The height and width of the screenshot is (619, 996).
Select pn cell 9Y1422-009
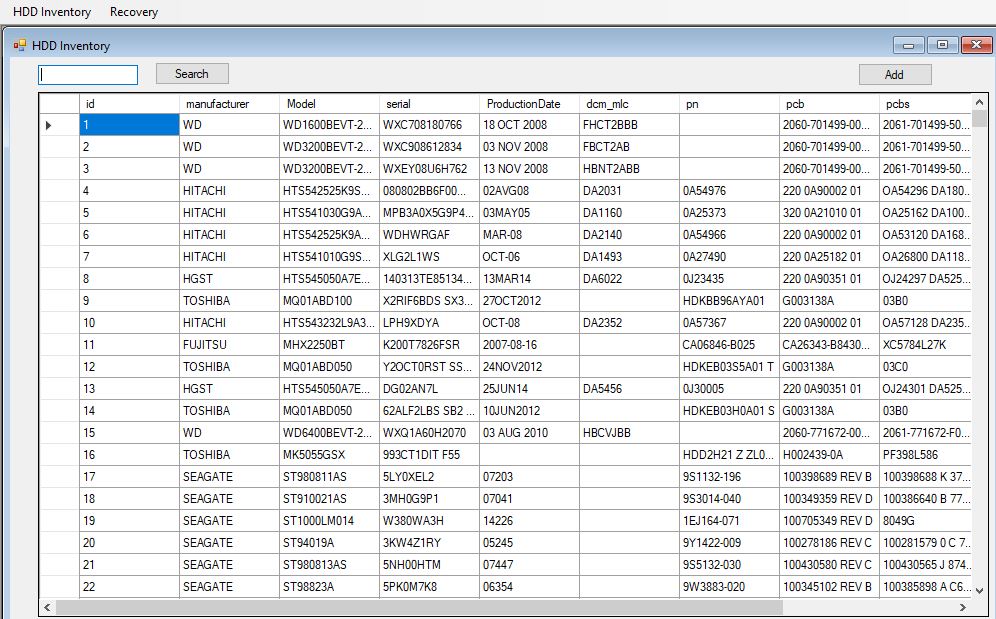[729, 543]
